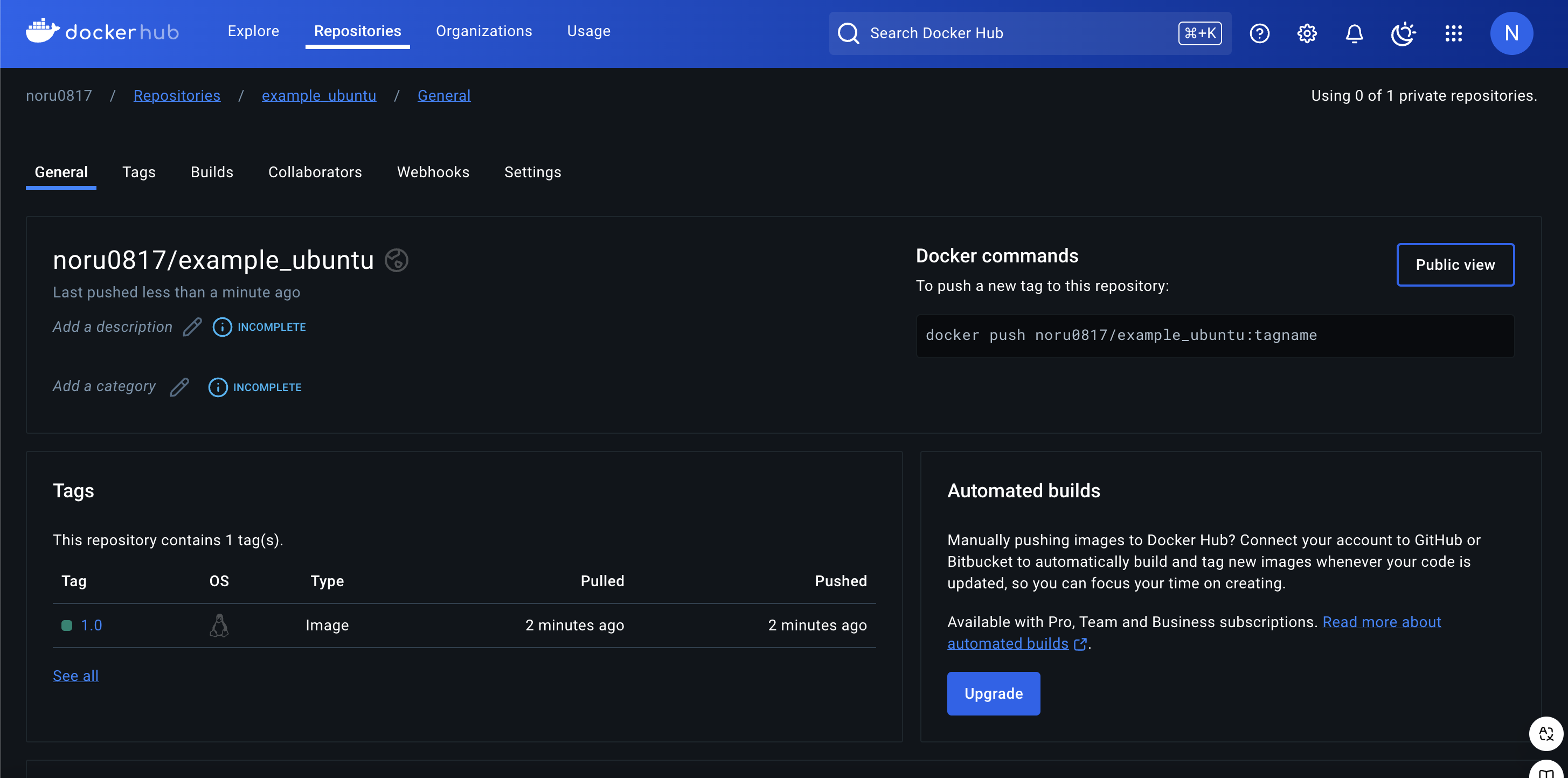Toggle the dark/light theme moon icon

point(1403,33)
